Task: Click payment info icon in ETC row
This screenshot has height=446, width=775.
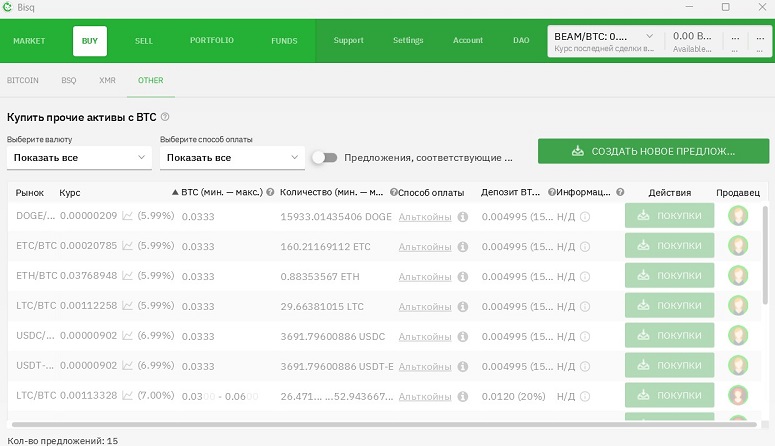Action: [463, 246]
